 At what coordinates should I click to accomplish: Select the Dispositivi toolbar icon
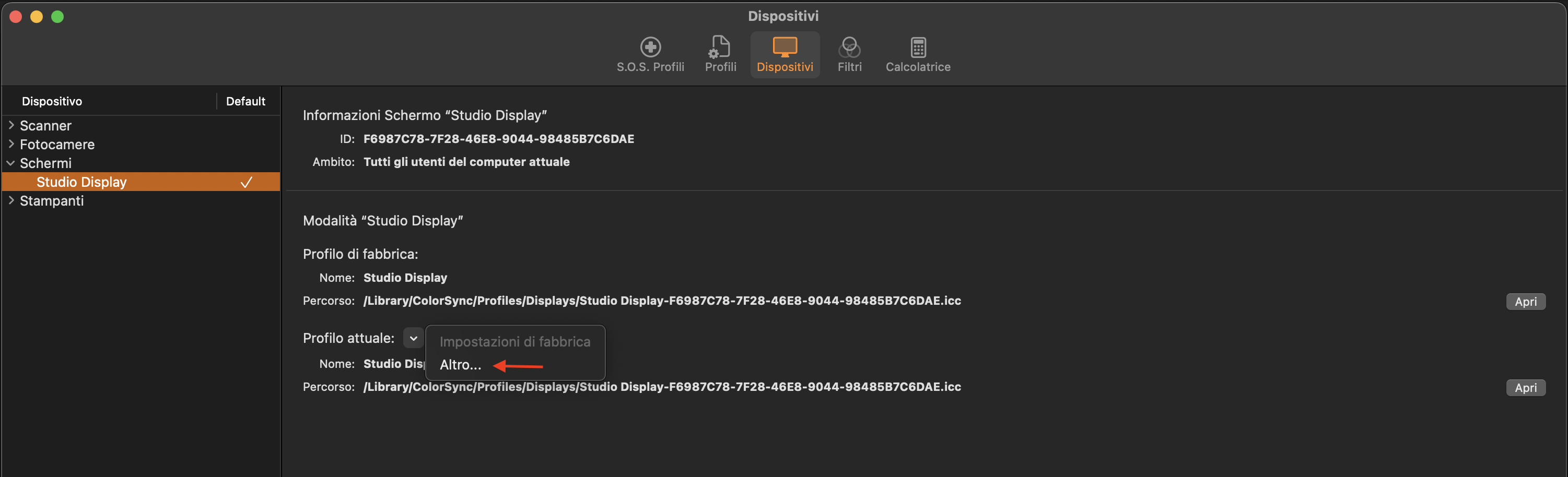(785, 55)
